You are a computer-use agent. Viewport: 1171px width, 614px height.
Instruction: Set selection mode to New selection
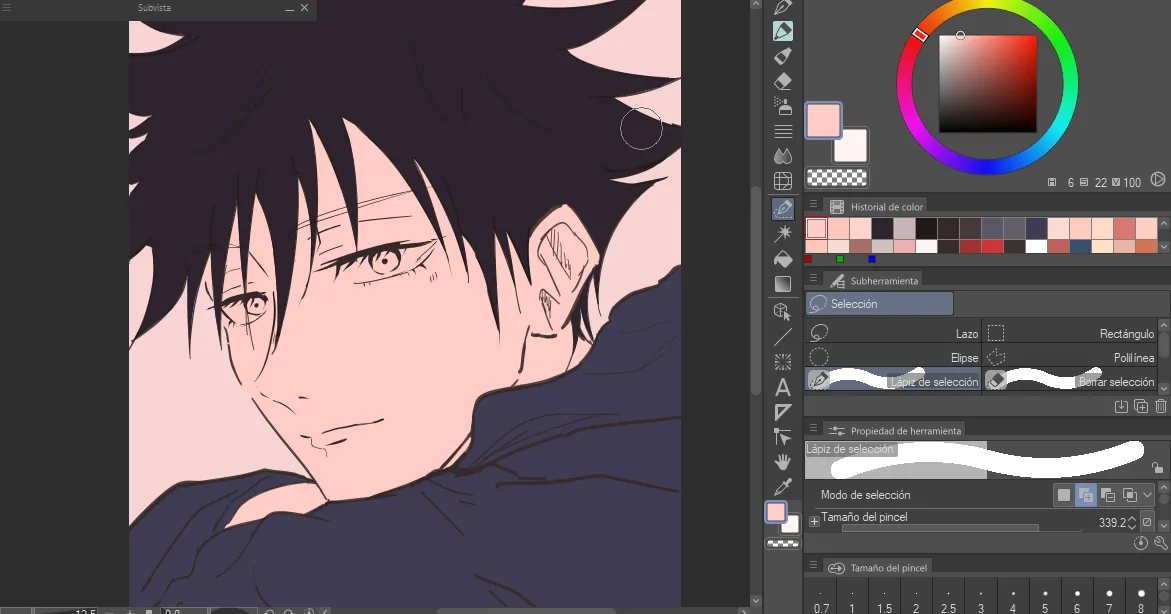pyautogui.click(x=1063, y=494)
